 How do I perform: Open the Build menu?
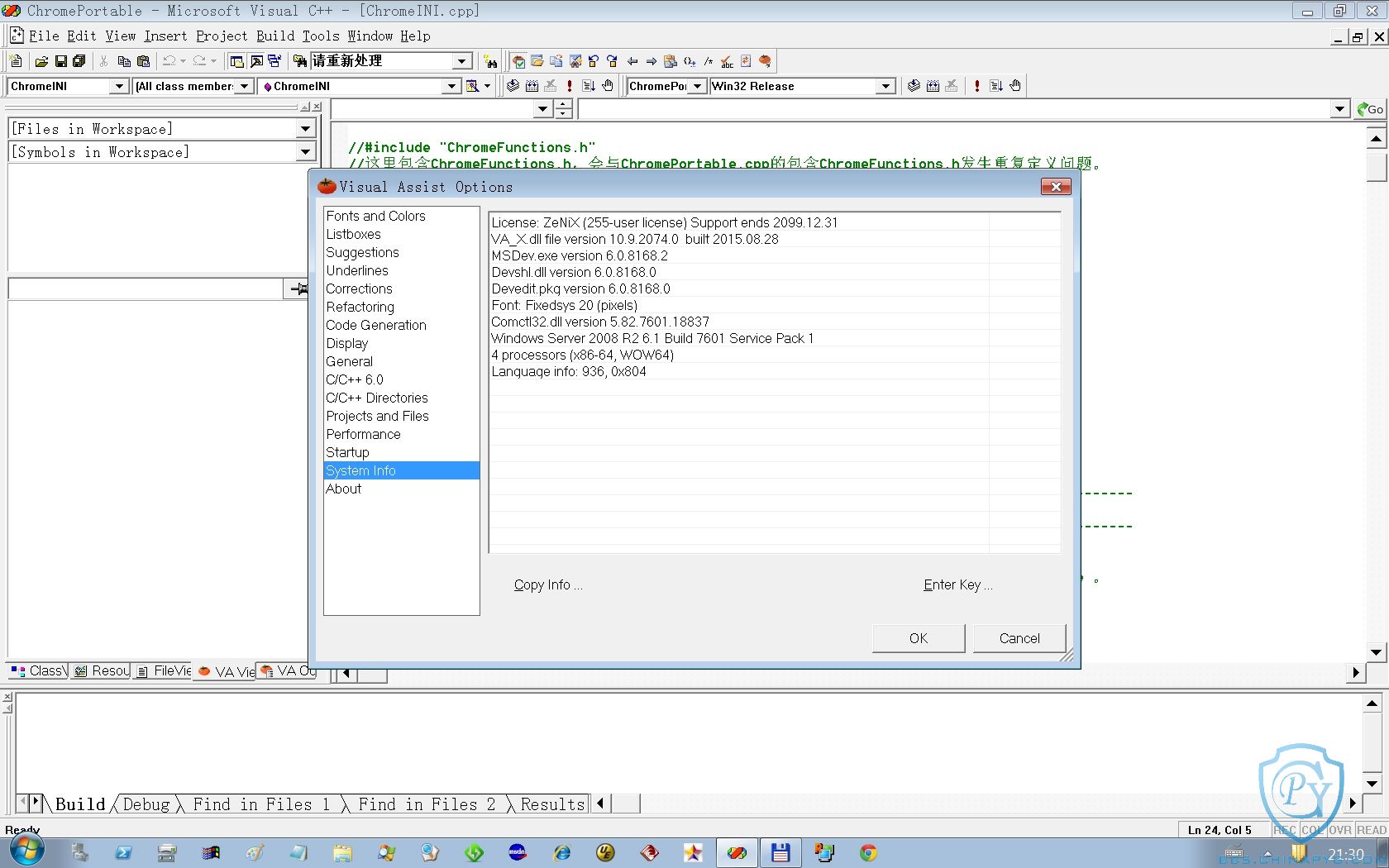point(275,36)
